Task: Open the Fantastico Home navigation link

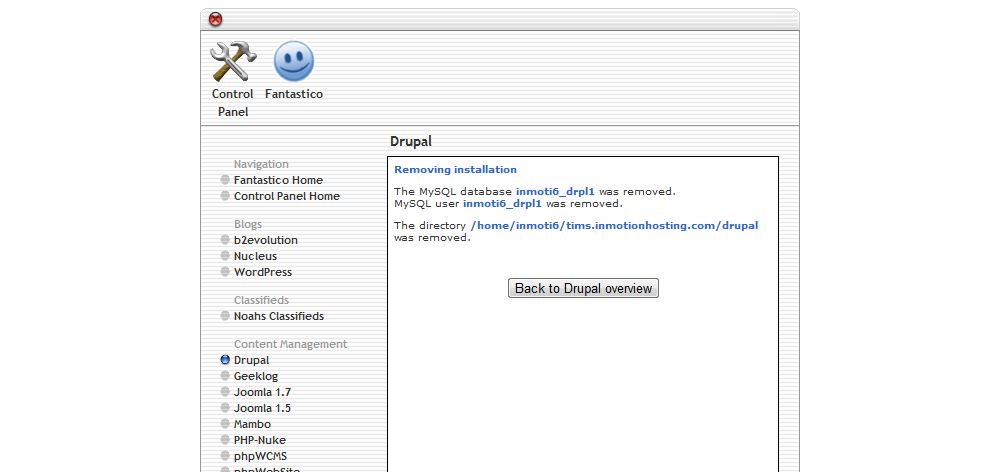Action: point(278,180)
